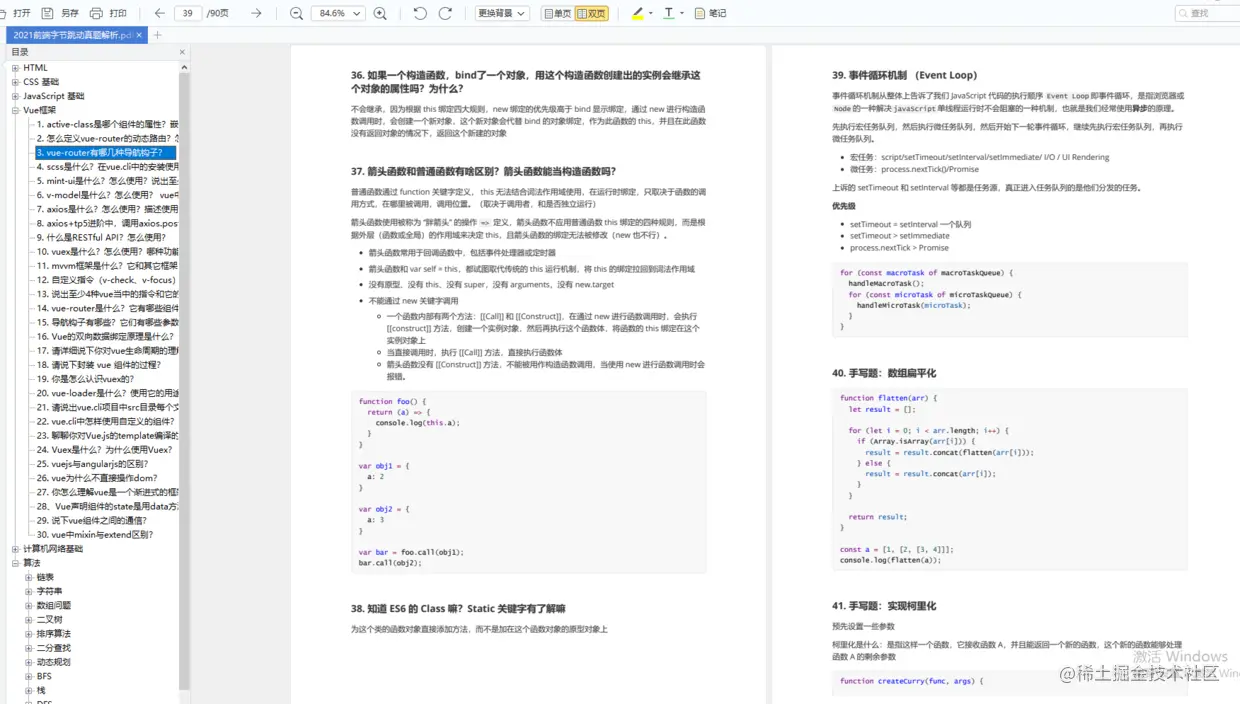Switch to 单页 single page view
Viewport: 1240px width, 704px height.
[x=556, y=13]
